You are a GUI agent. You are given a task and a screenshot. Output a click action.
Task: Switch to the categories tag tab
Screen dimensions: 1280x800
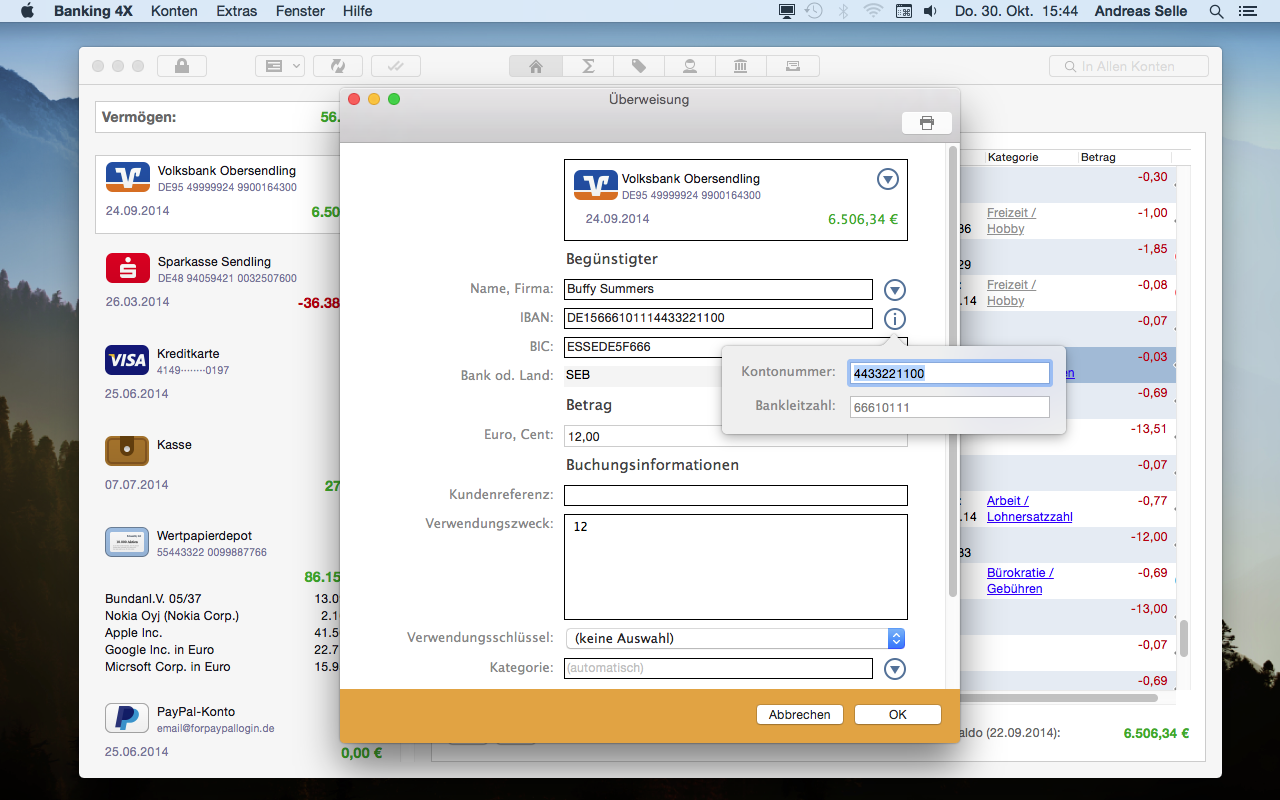coord(639,66)
